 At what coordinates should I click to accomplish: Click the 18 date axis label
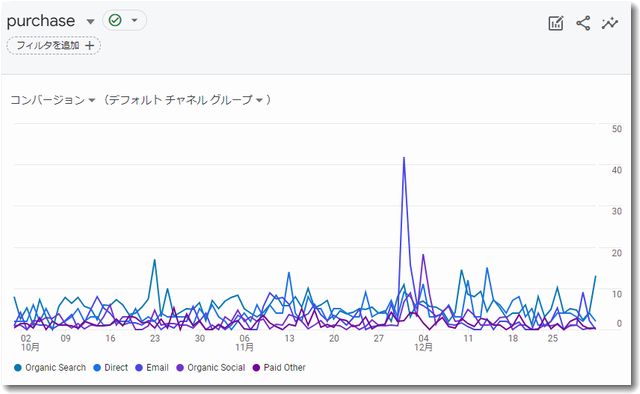[x=513, y=338]
